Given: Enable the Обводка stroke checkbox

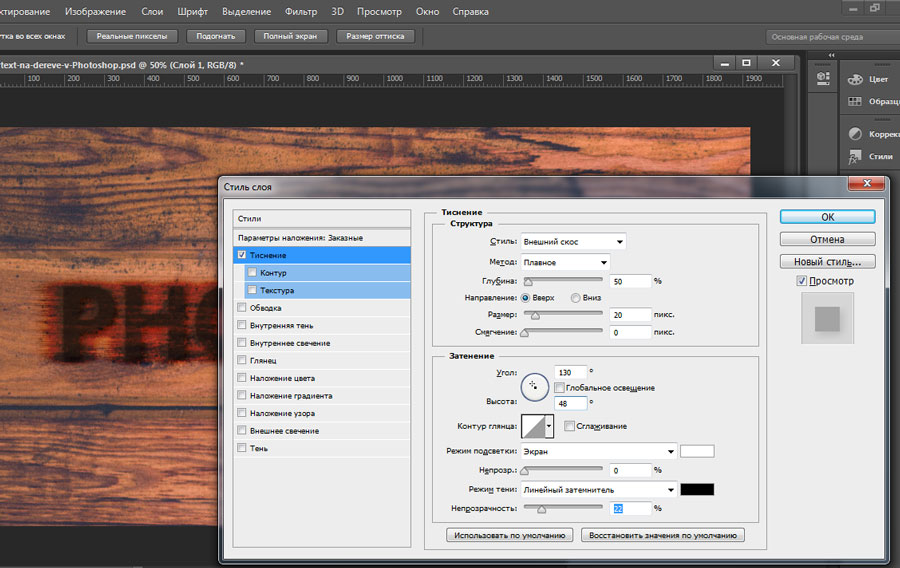Looking at the screenshot, I should click(x=242, y=308).
